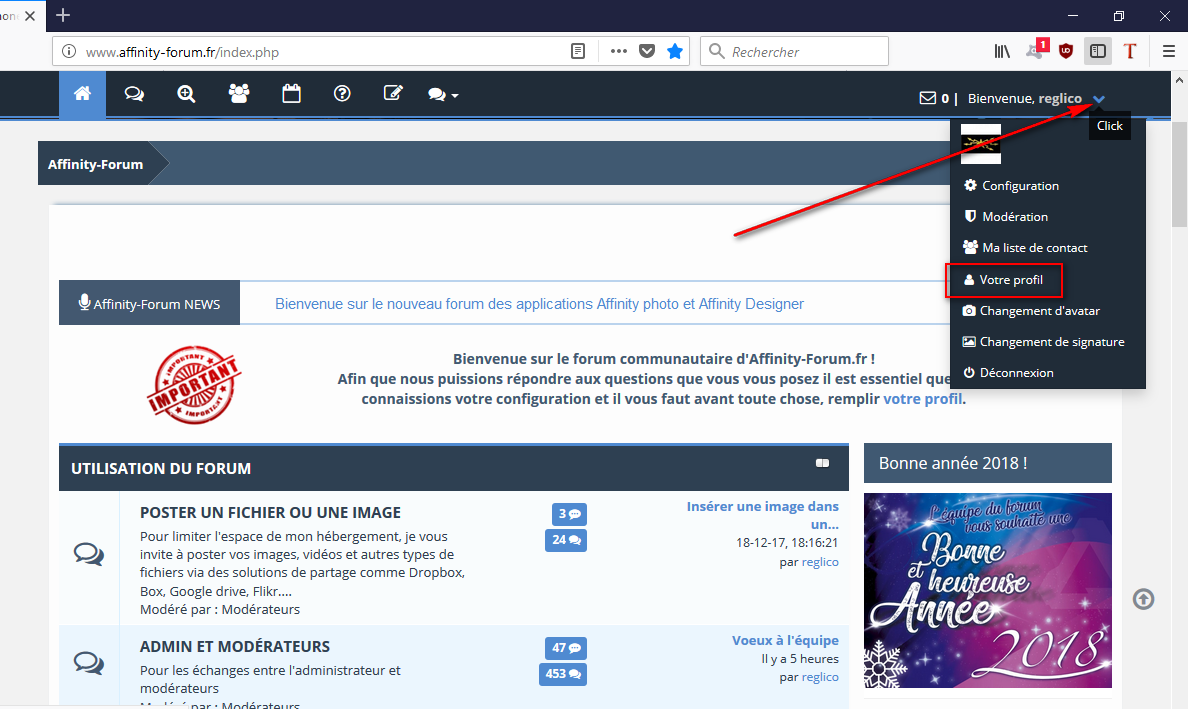Click the 453 posts badge
1188x709 pixels.
563,674
